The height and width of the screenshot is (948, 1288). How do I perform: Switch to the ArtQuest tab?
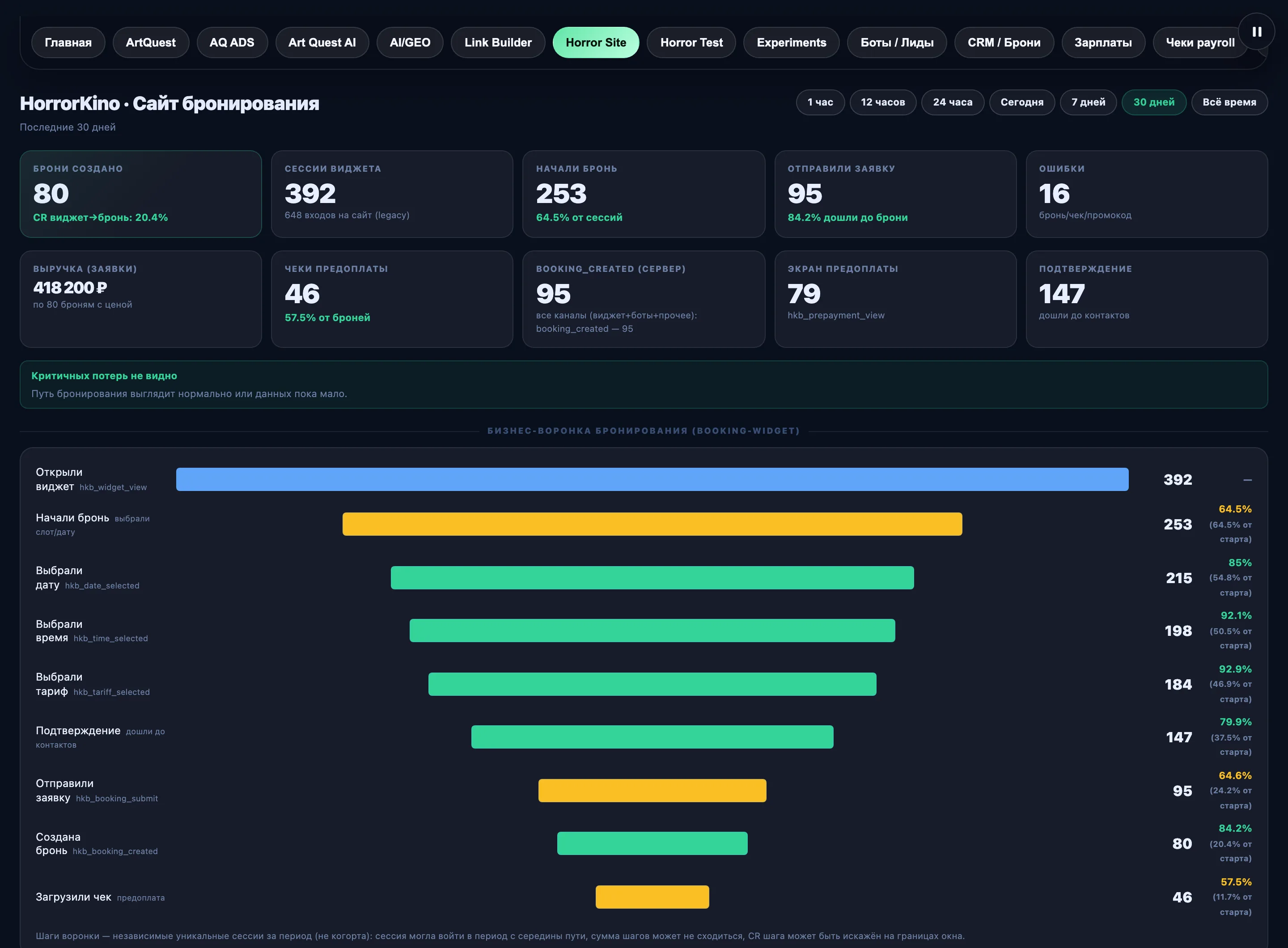point(150,42)
